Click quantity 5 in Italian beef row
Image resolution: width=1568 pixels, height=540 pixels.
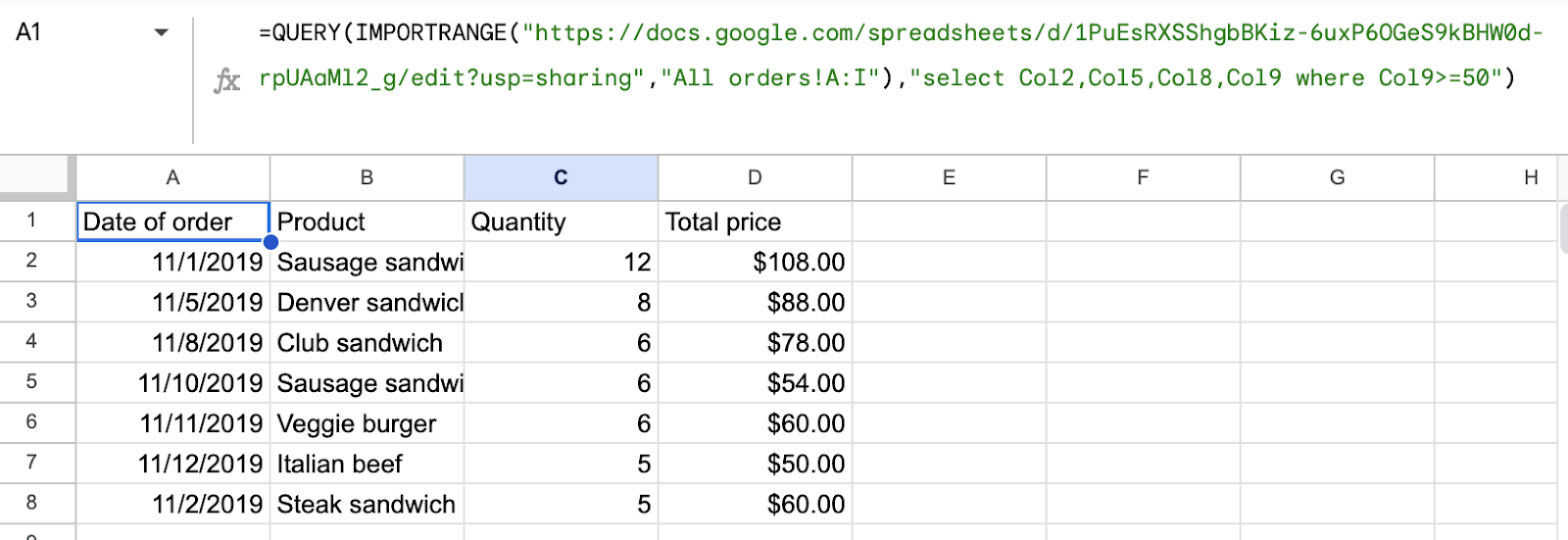(561, 463)
